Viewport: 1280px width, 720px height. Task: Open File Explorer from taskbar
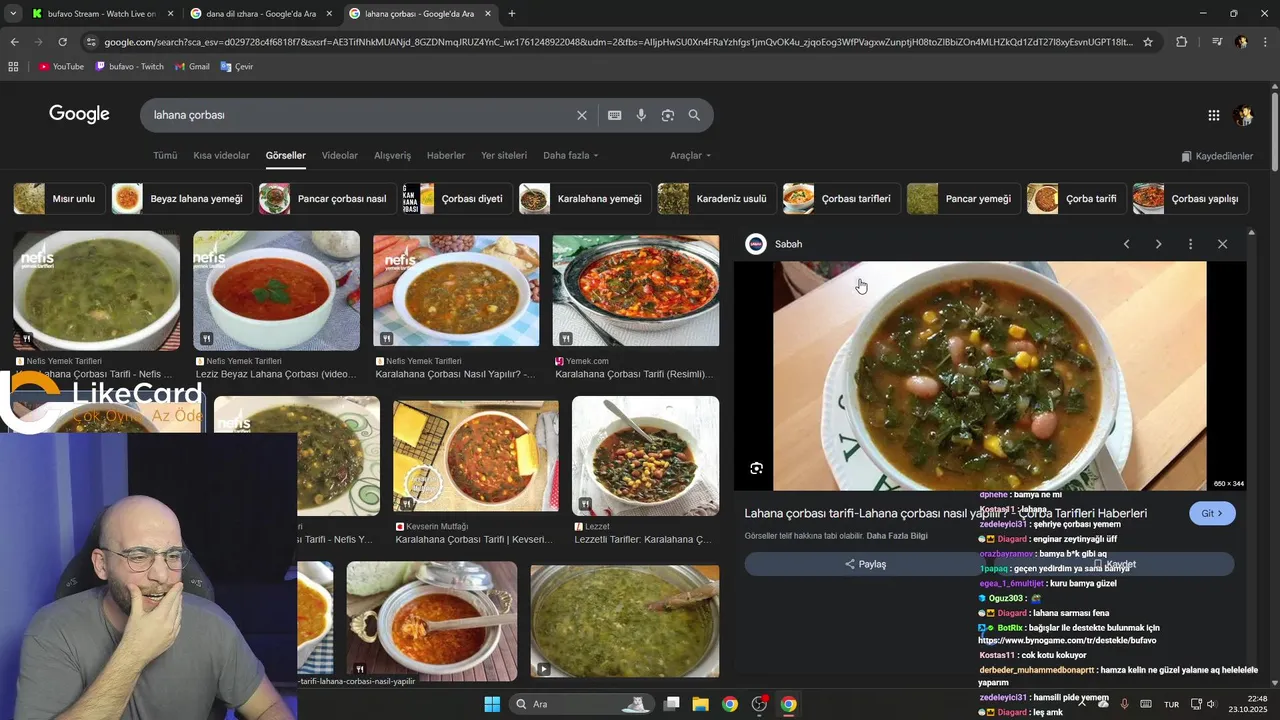701,704
